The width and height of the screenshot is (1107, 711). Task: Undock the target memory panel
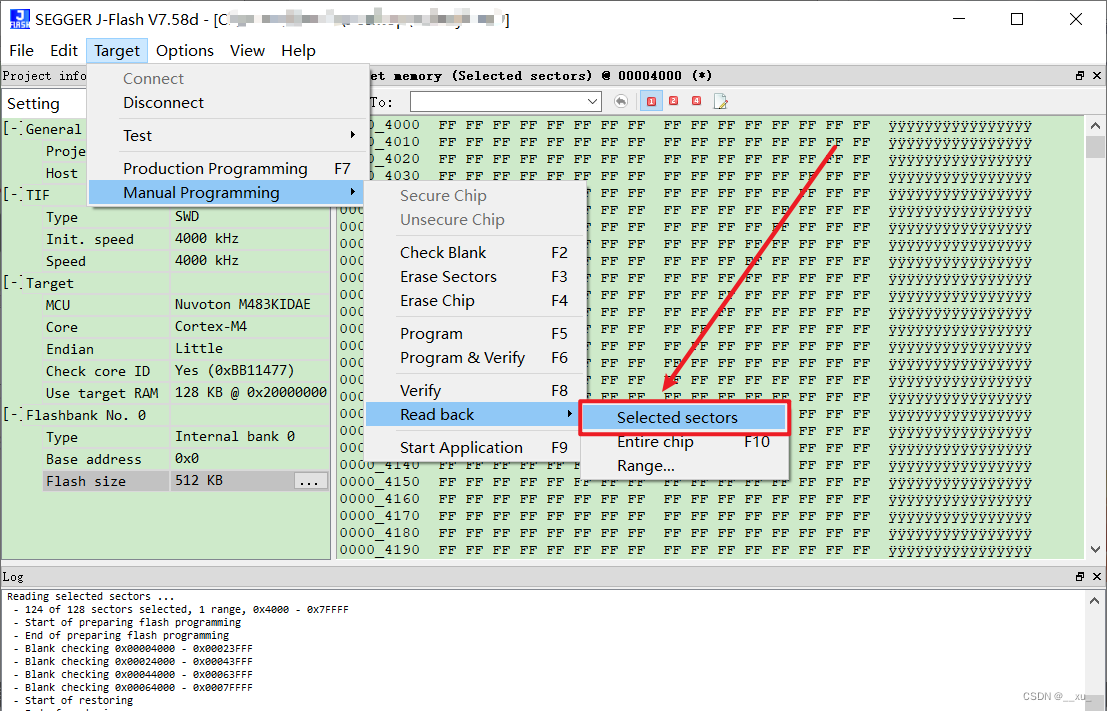(1079, 76)
